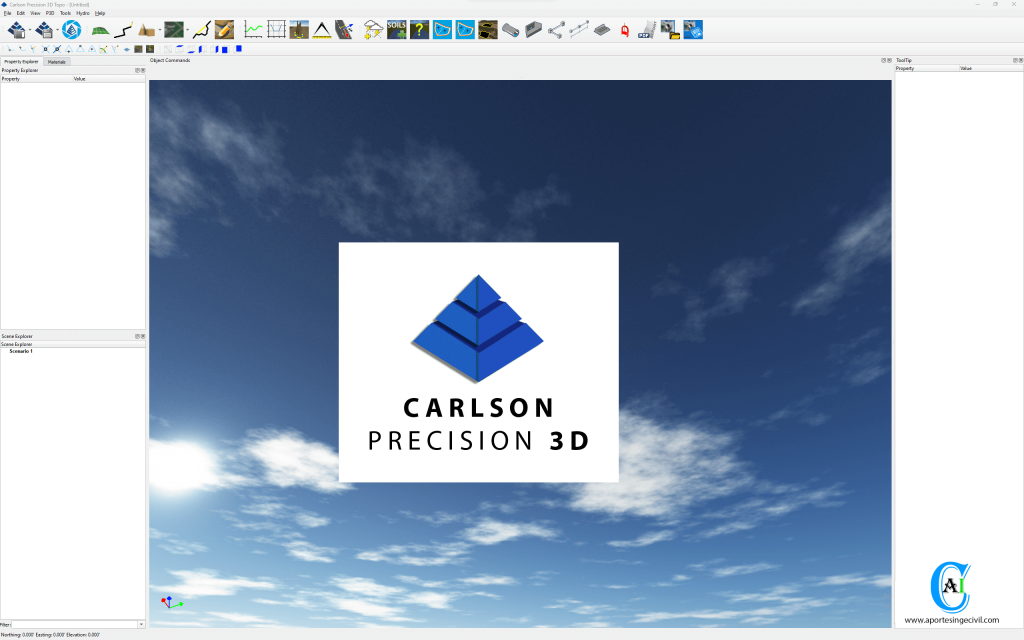Select the pencil sketch tool
1024x640 pixels.
click(x=222, y=30)
